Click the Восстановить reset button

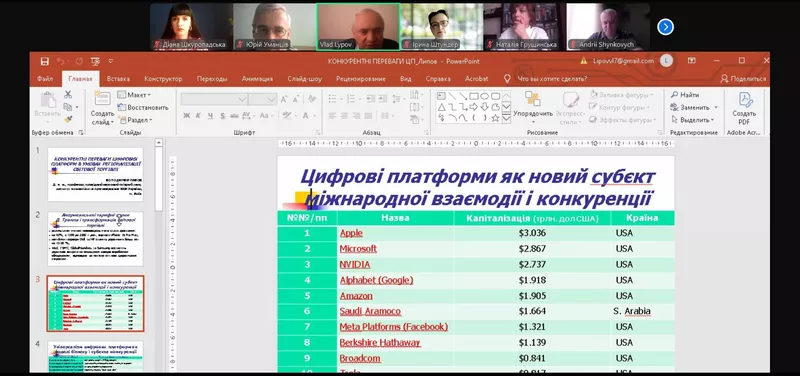click(x=143, y=107)
